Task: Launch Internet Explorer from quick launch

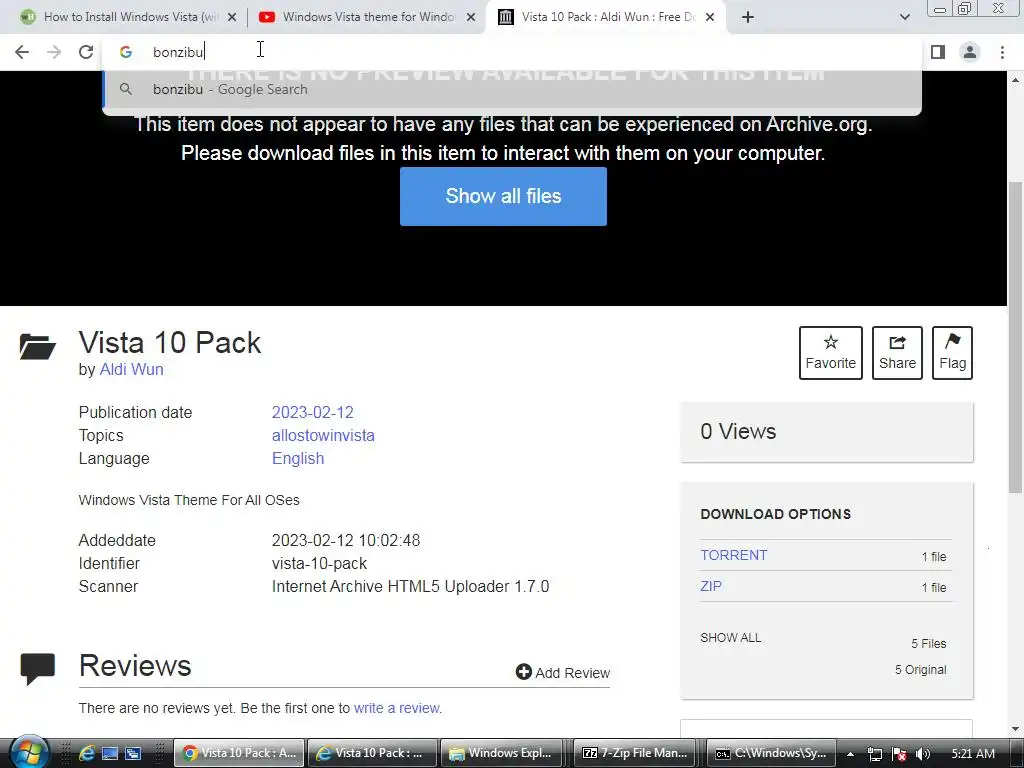Action: coord(86,753)
